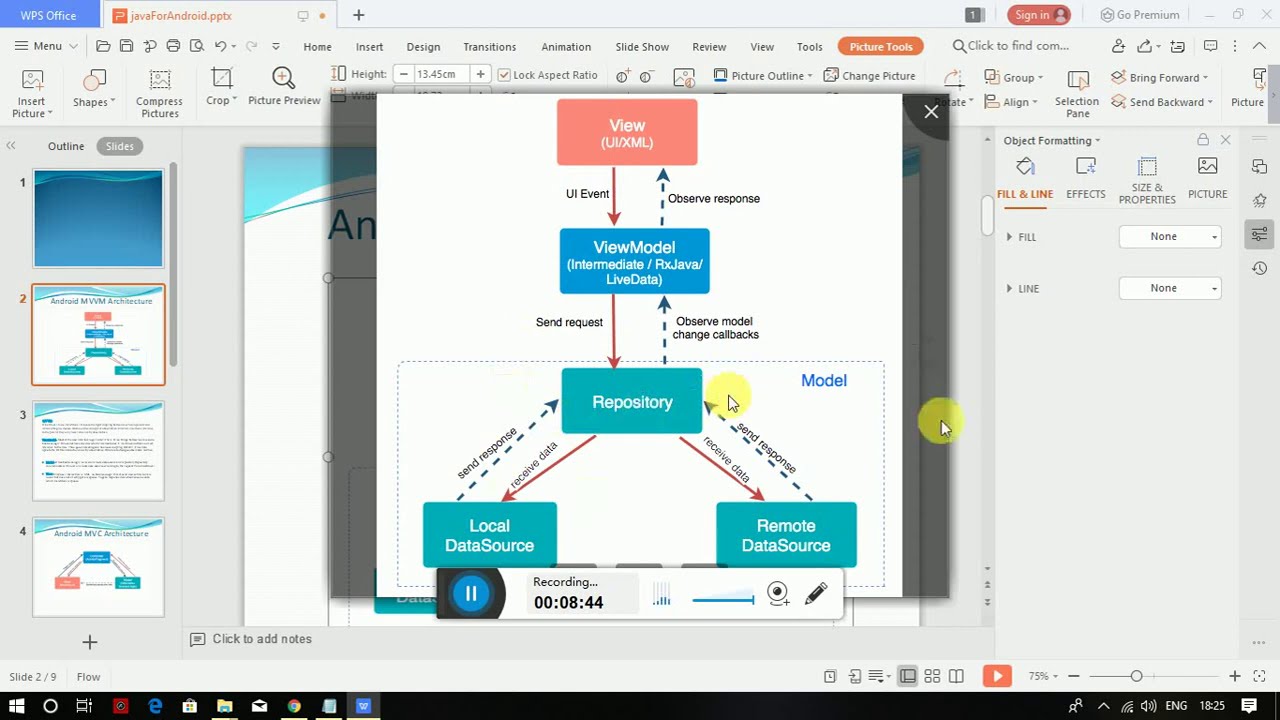Select slide 4 thumbnail Android MVC Architecture

tap(98, 567)
